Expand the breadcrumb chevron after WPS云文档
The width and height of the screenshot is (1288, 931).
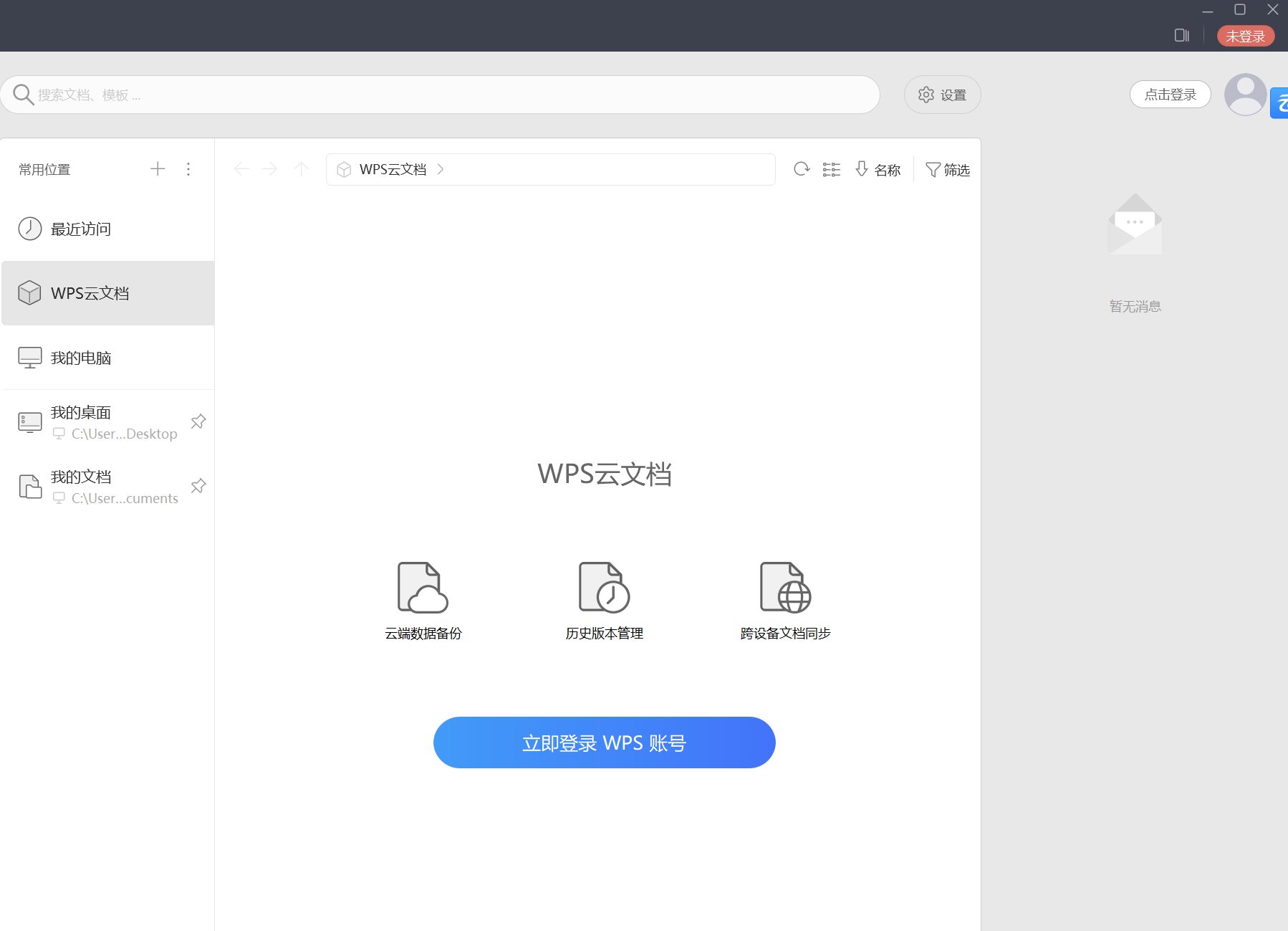(x=441, y=169)
